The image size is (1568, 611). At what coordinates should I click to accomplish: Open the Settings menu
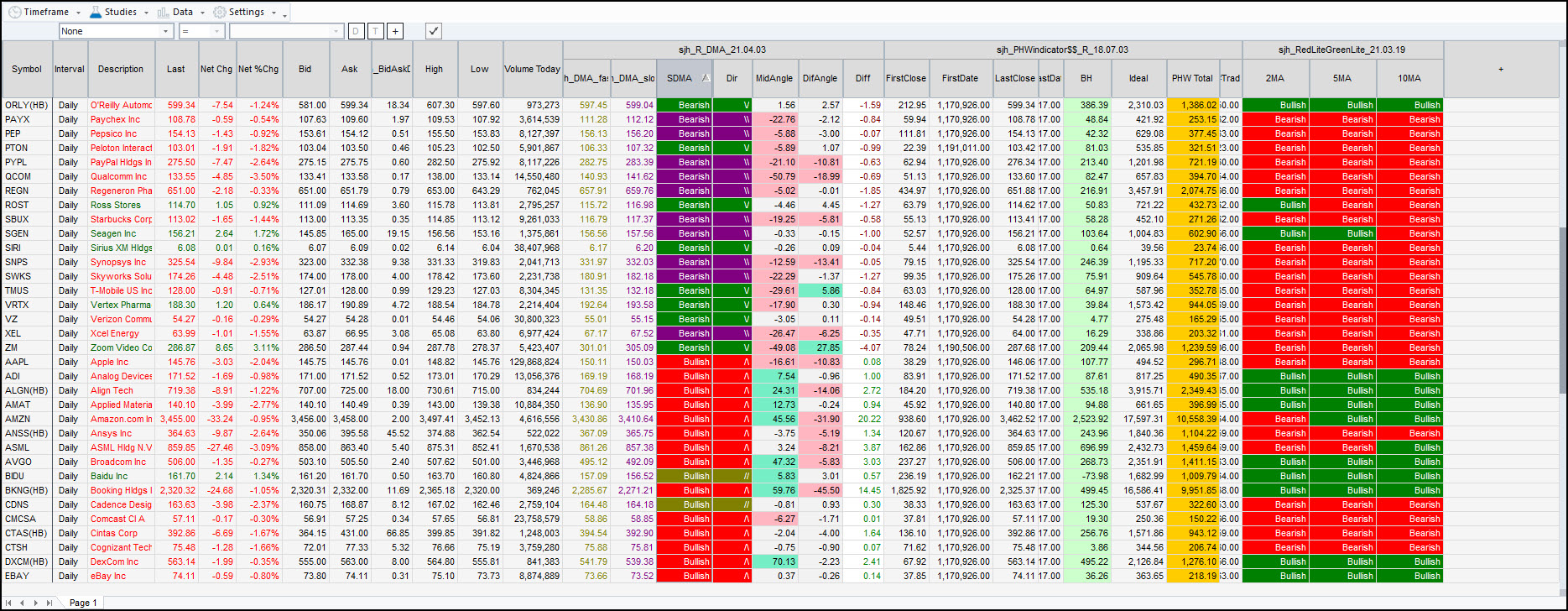(244, 12)
